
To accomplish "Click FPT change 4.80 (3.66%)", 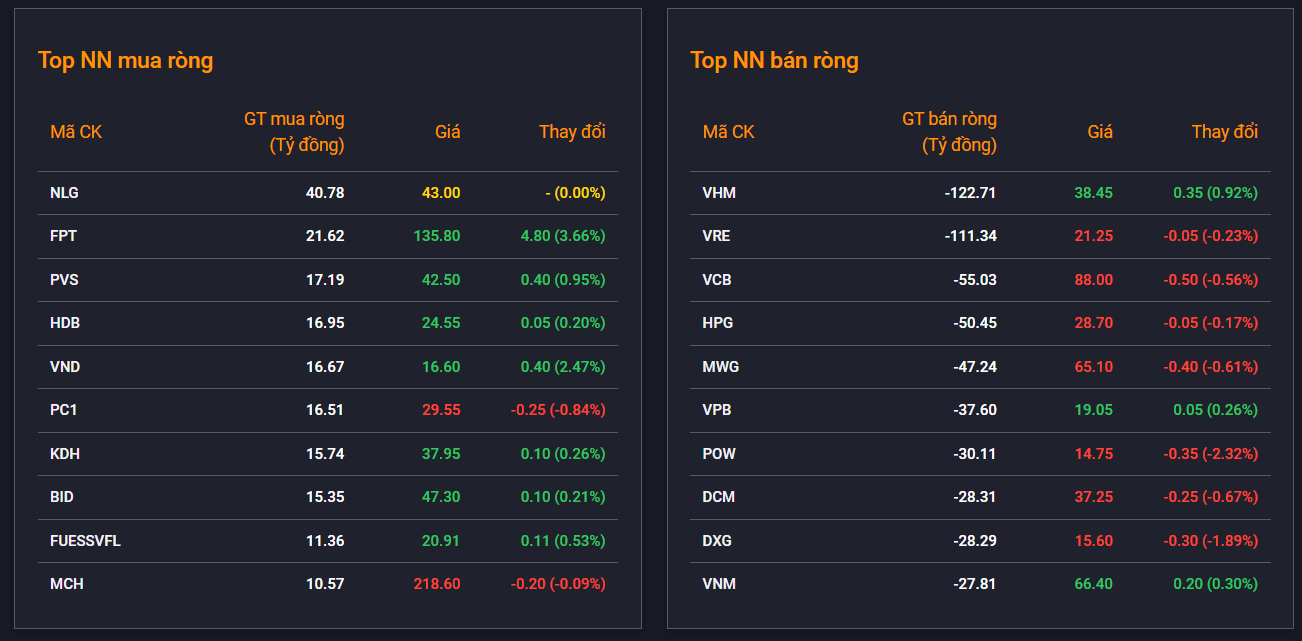I will click(x=563, y=236).
